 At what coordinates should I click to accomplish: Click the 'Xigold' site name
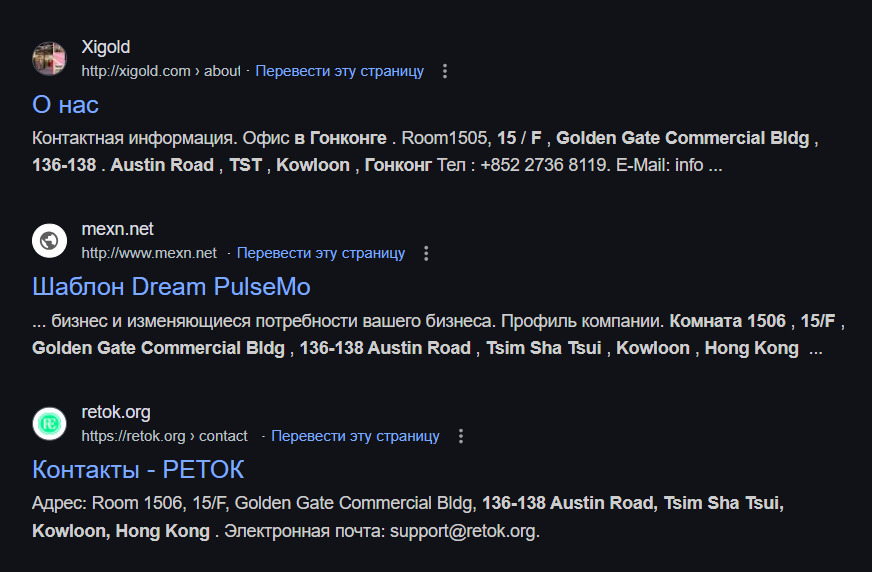pyautogui.click(x=106, y=47)
